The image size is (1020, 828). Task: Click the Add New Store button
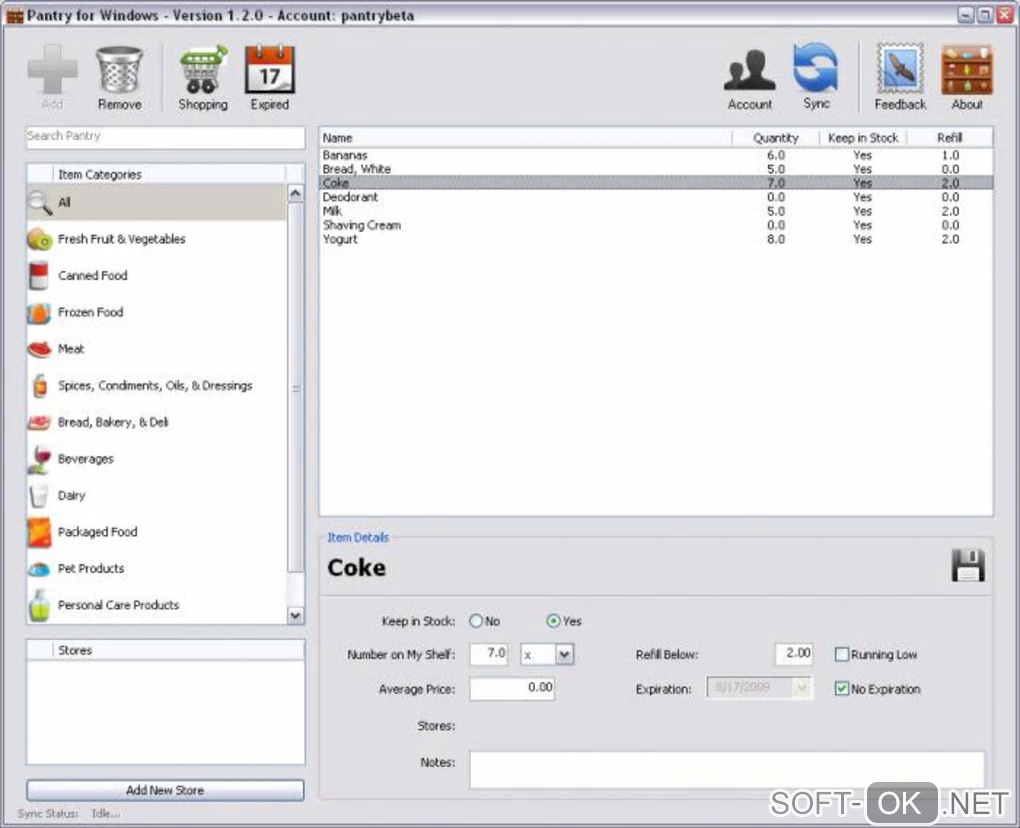(x=165, y=790)
